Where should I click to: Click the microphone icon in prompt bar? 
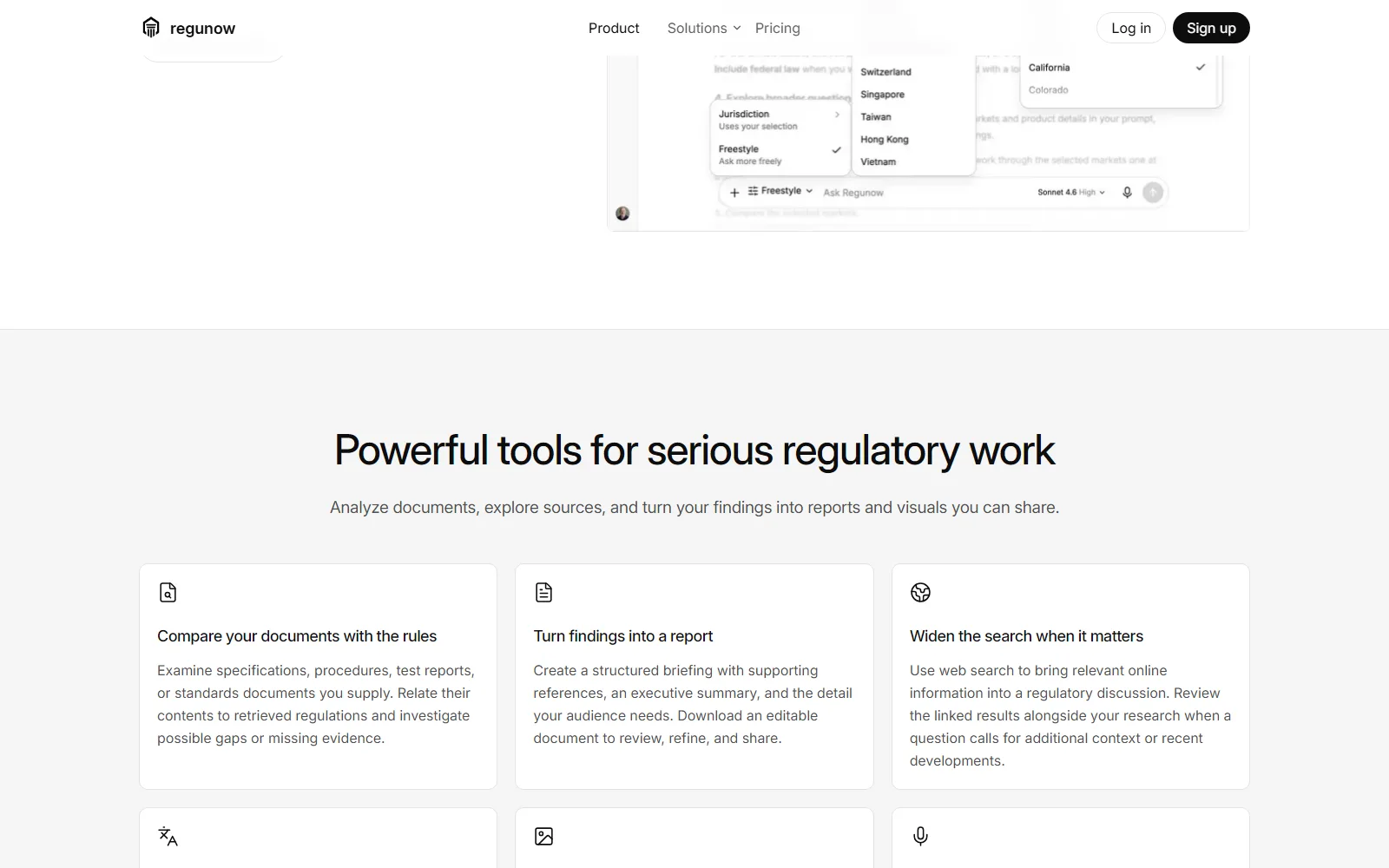coord(1127,193)
